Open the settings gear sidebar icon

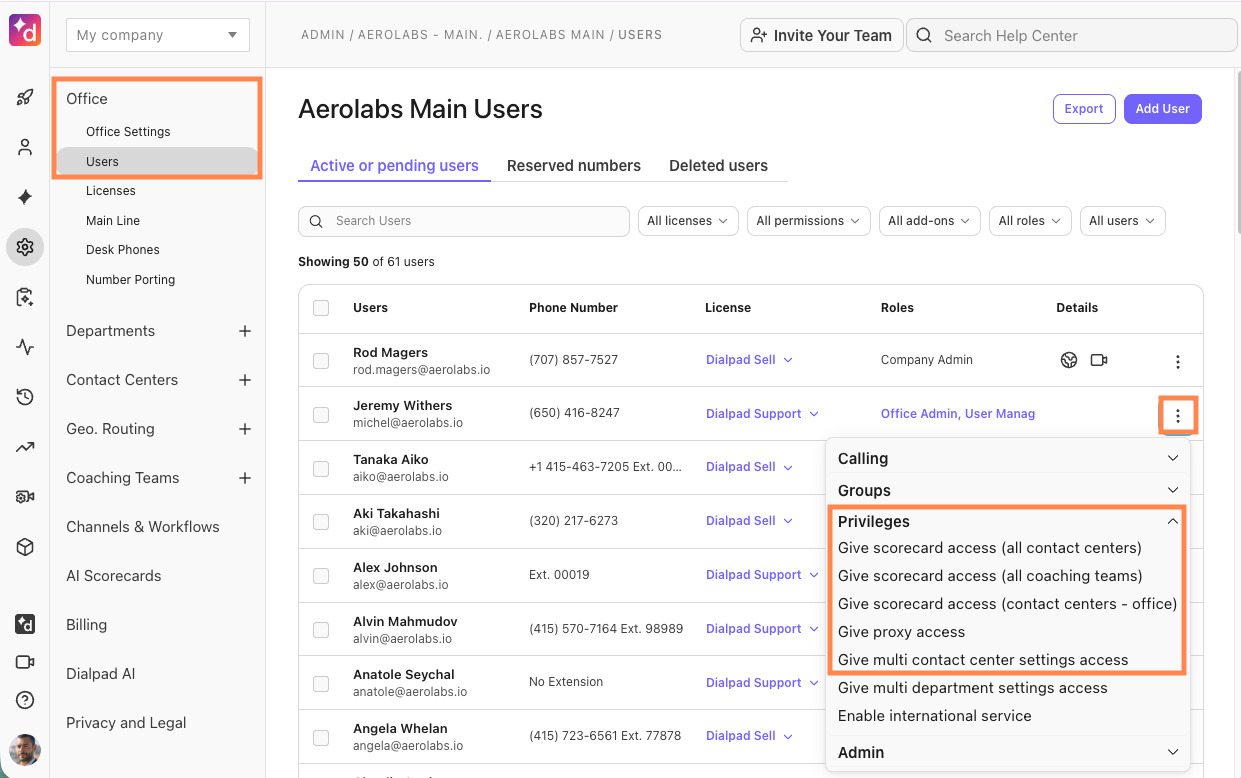coord(25,247)
